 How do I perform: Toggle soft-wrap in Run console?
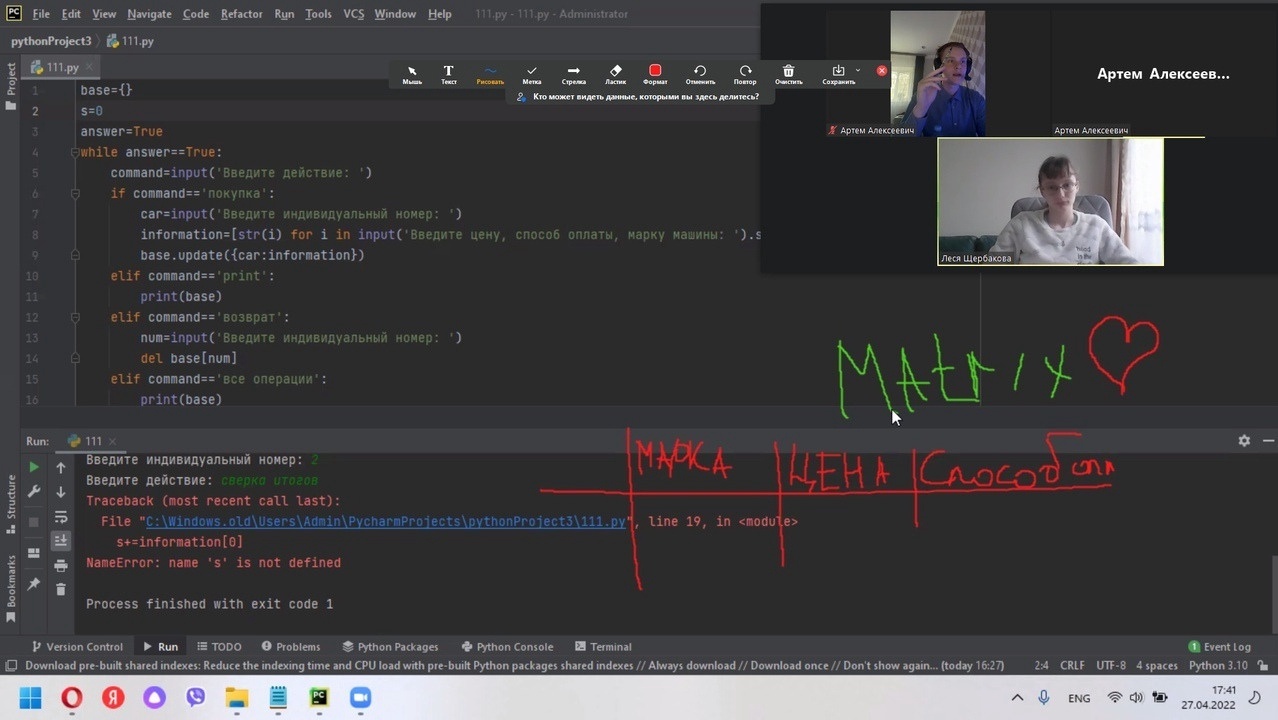click(61, 517)
